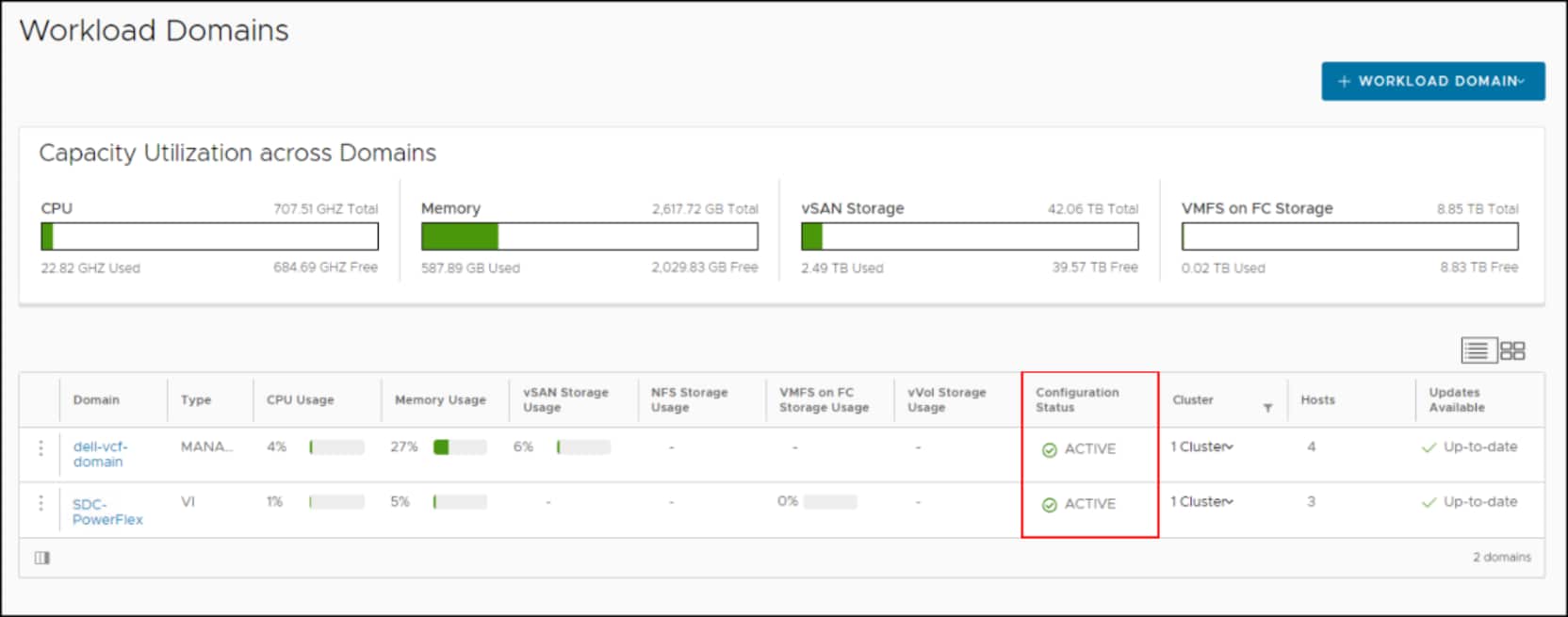Click SDC-PowerFlex memory usage 5% bar
The width and height of the screenshot is (1568, 617).
(x=460, y=502)
